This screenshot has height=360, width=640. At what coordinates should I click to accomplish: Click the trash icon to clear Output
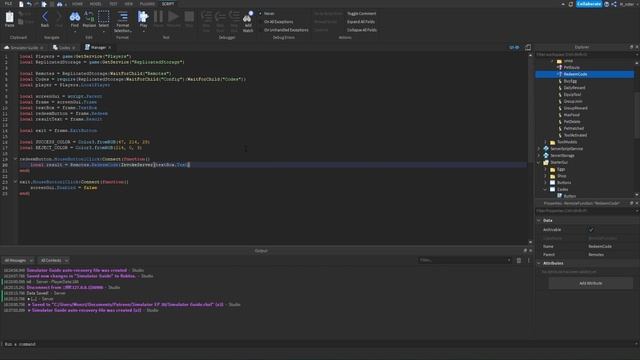[519, 260]
